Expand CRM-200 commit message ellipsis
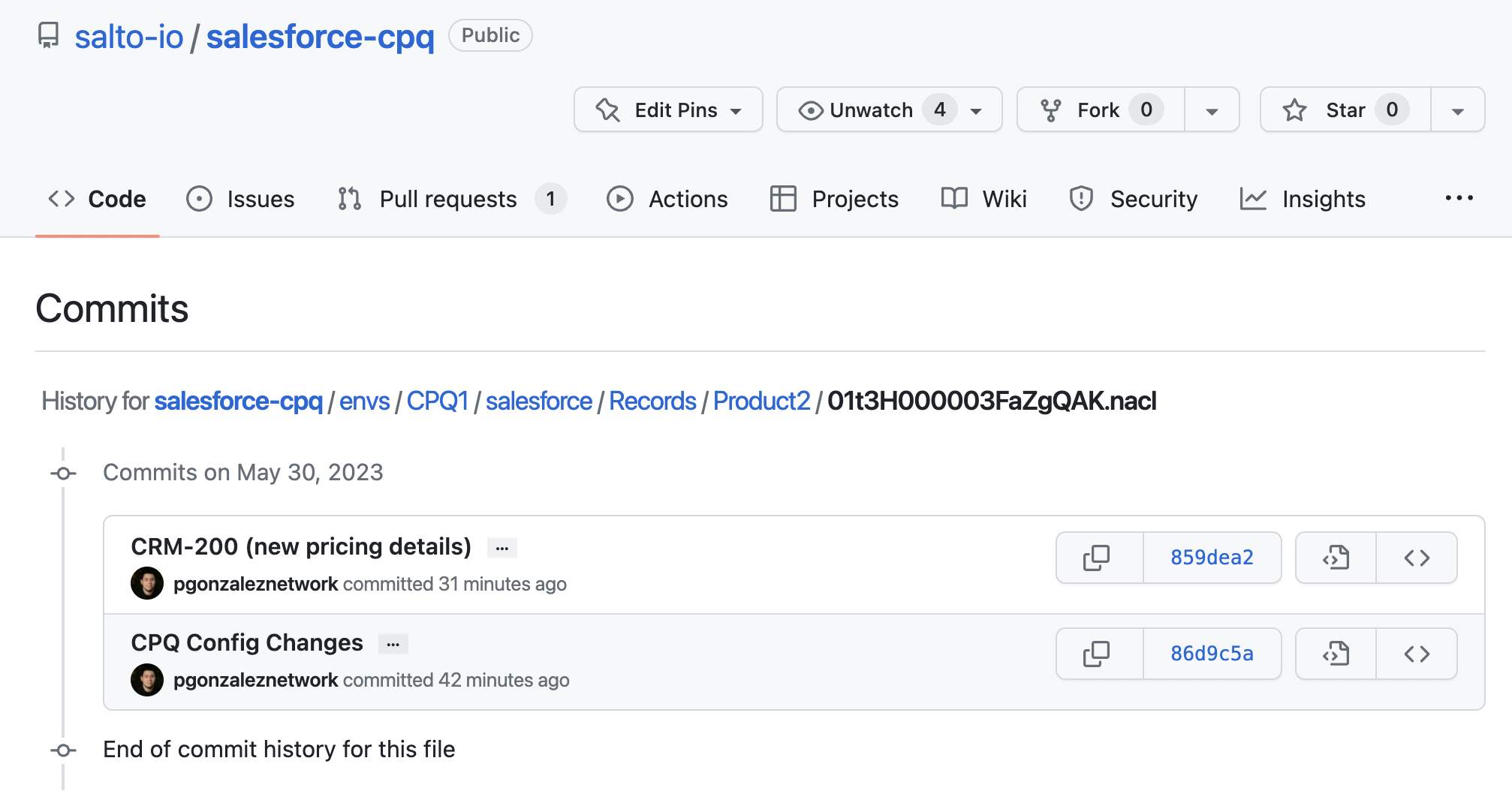The image size is (1512, 797). tap(502, 548)
